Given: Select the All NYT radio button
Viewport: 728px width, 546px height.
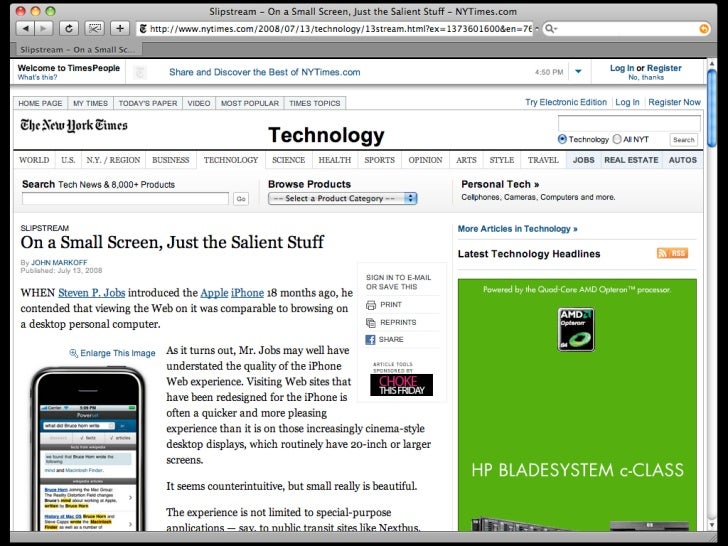Looking at the screenshot, I should pos(617,139).
